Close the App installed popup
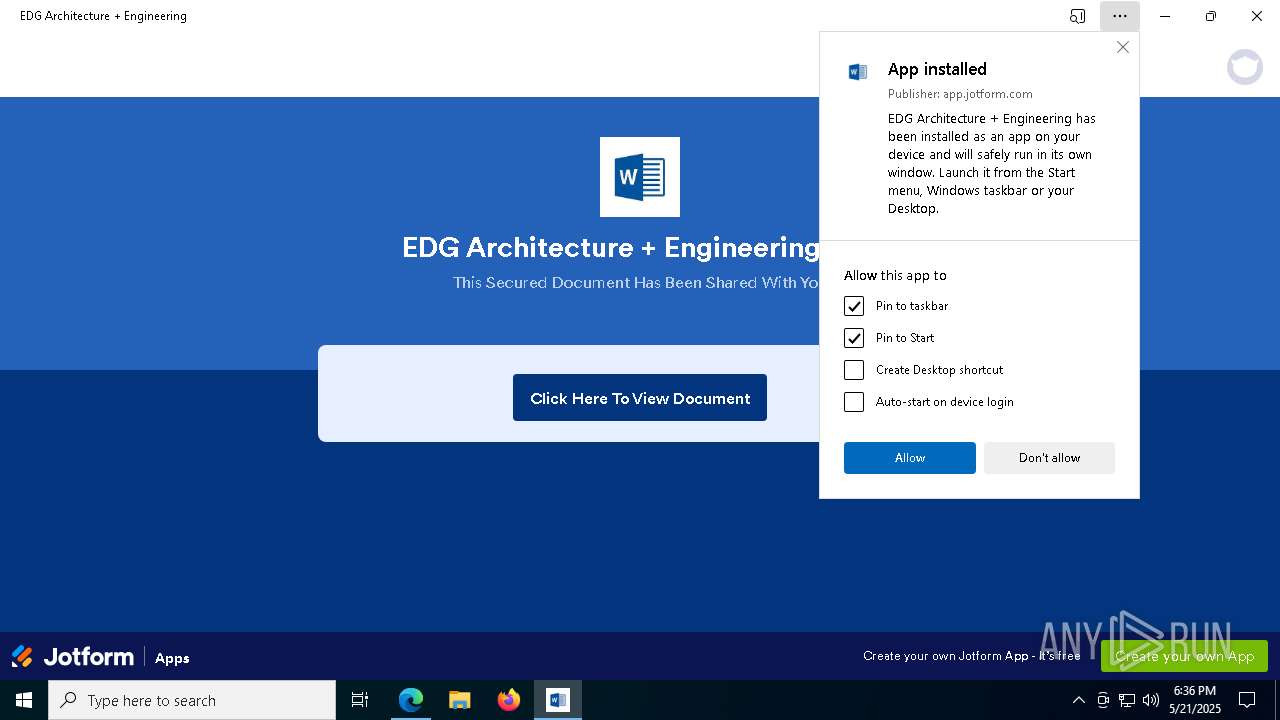Screen dimensions: 1280x720 (x=1123, y=47)
